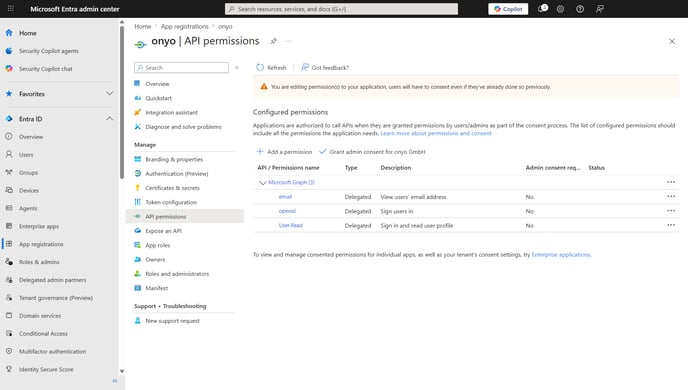
Task: Open the app launcher waffle icon
Action: point(11,8)
